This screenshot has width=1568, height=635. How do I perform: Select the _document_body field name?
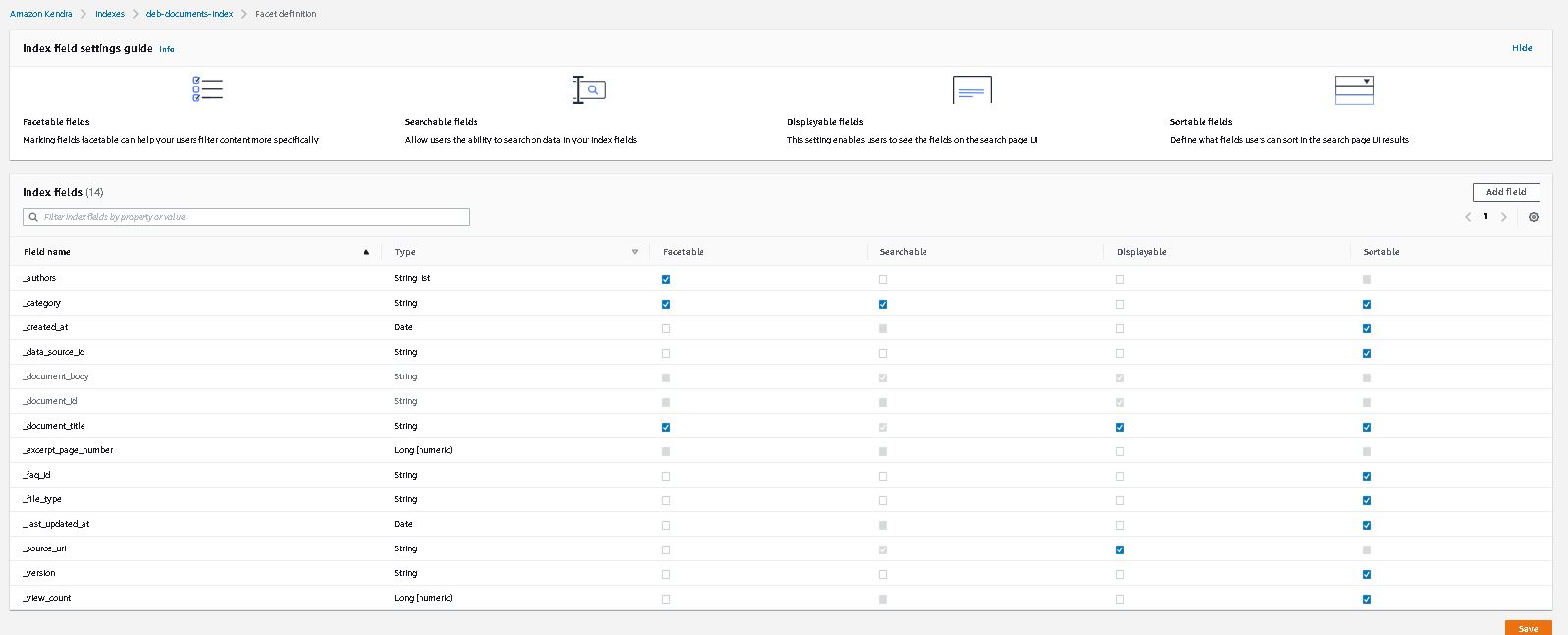56,376
